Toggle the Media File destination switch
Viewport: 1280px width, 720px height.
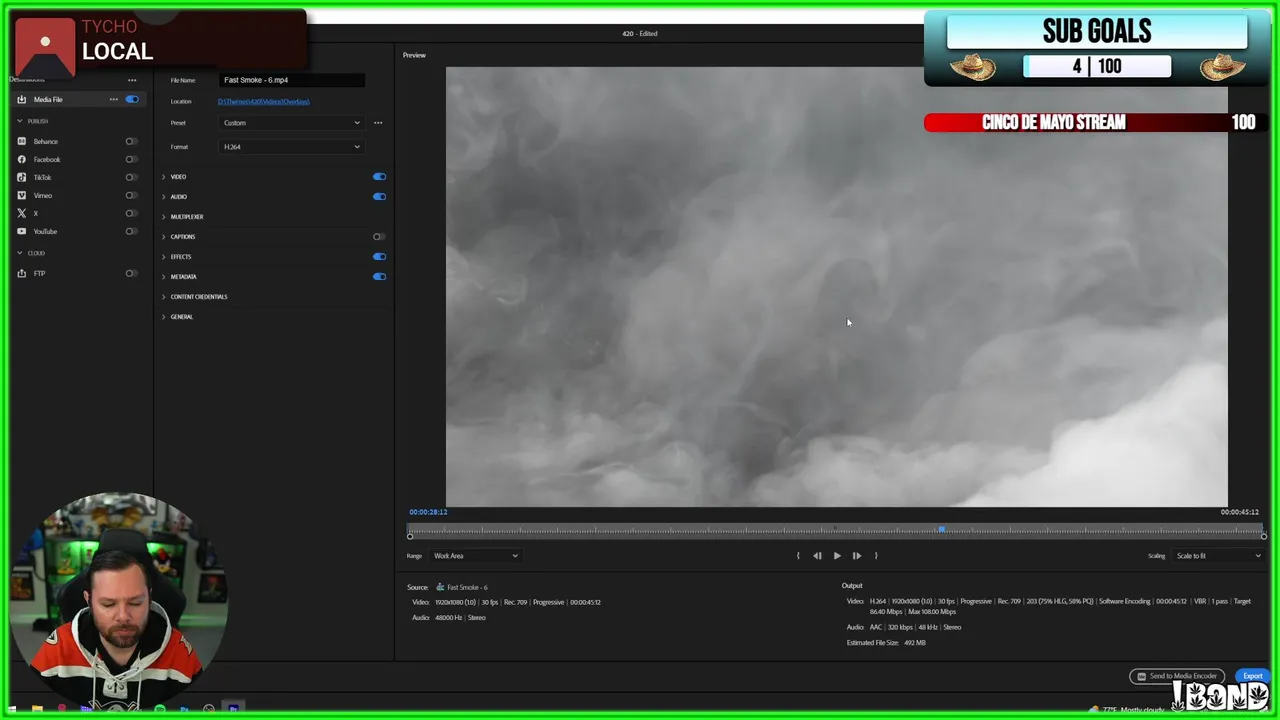(132, 99)
